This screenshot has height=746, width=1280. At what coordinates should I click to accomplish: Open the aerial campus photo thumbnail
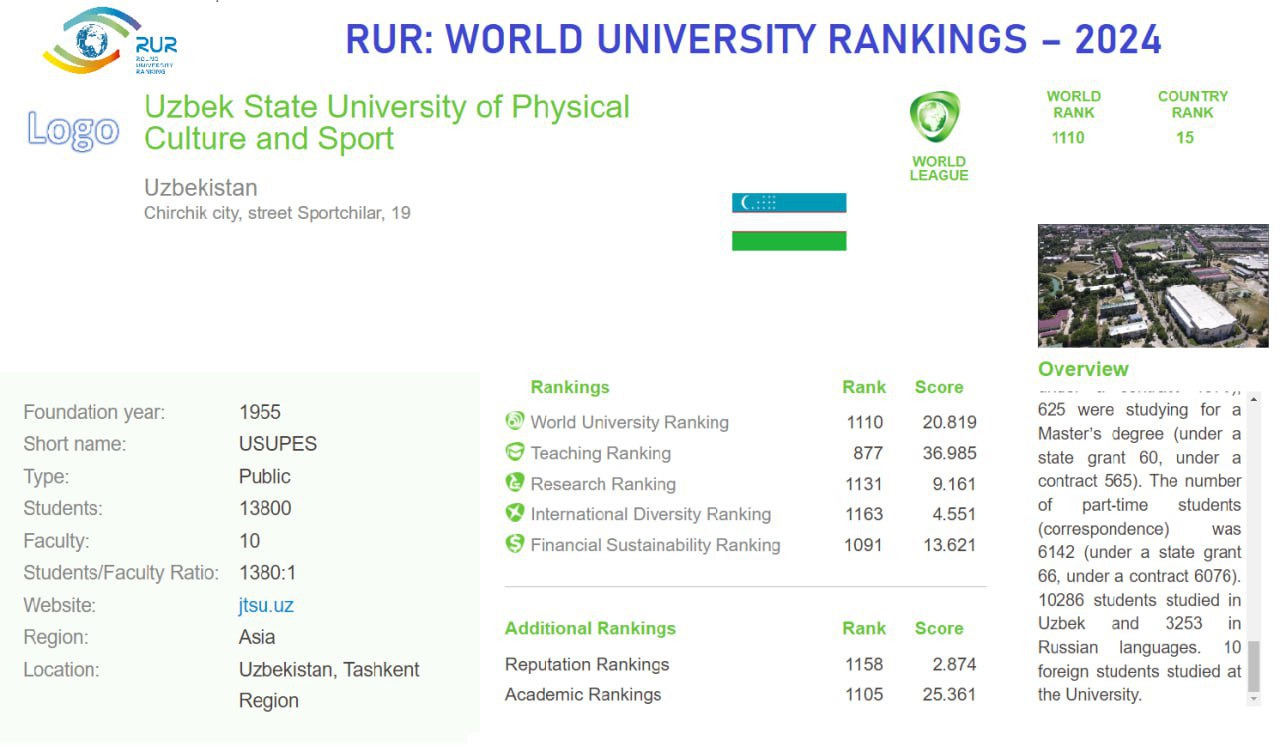[x=1152, y=286]
